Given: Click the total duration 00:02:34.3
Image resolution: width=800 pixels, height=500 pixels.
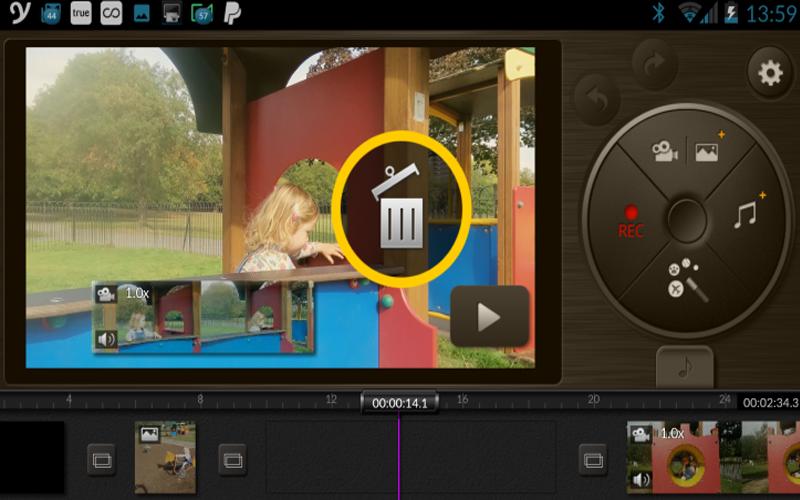Looking at the screenshot, I should [770, 403].
